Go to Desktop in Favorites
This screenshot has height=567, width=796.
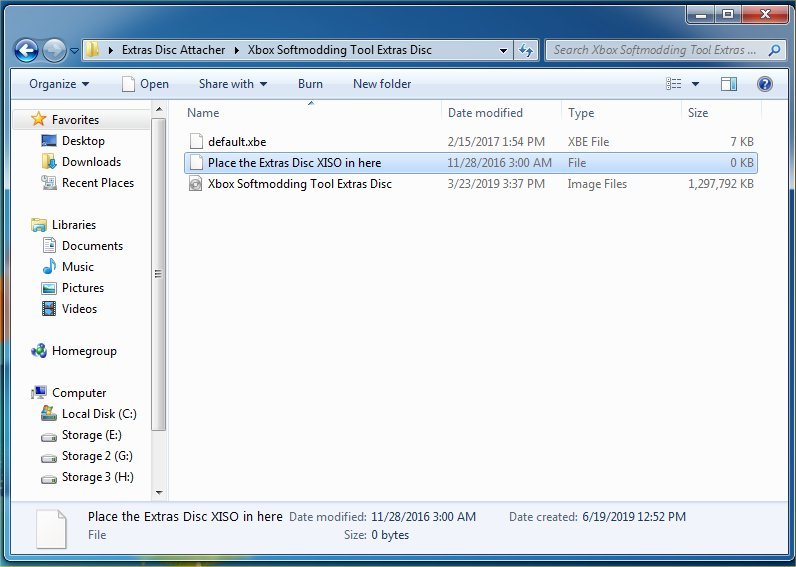tap(83, 141)
